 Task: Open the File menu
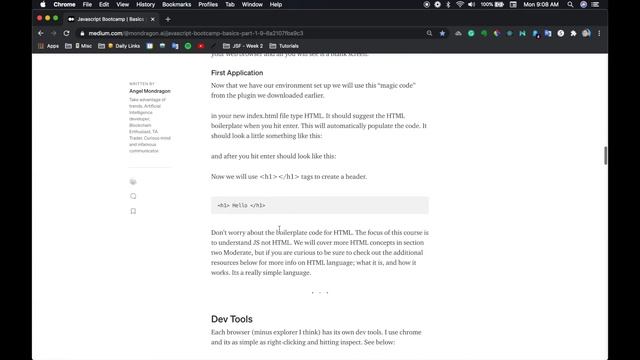87,4
